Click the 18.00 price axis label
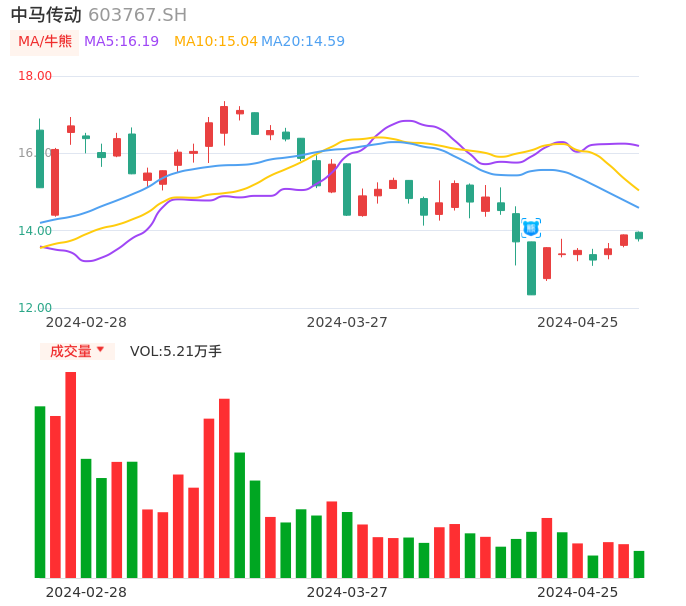The height and width of the screenshot is (606, 686). 35,76
